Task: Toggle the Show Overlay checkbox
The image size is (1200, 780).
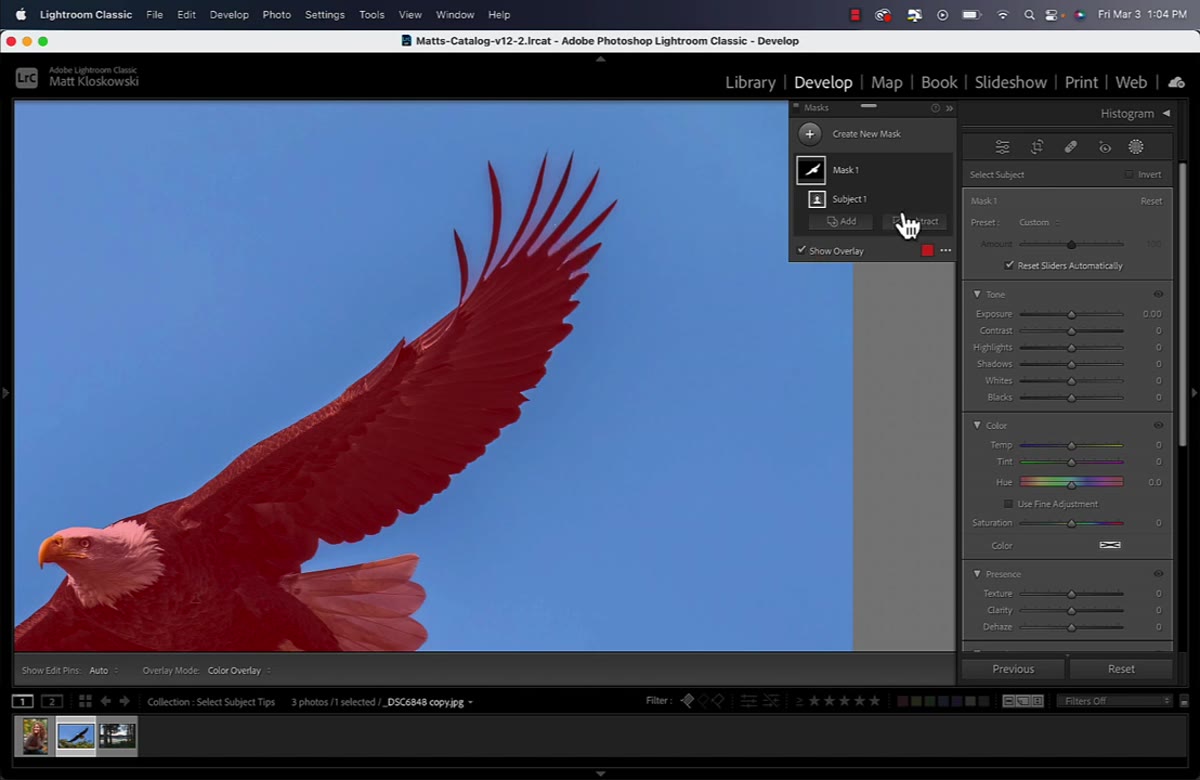Action: [x=802, y=250]
